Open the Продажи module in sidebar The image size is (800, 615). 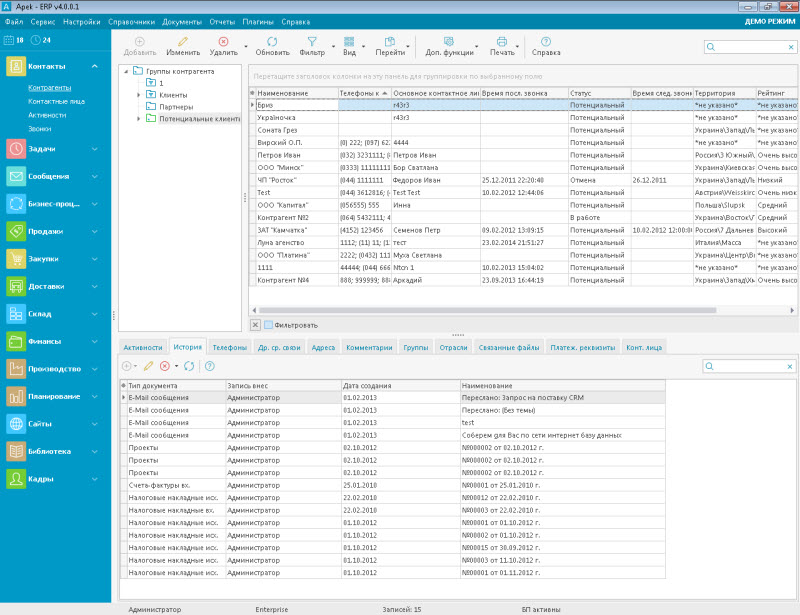click(48, 231)
